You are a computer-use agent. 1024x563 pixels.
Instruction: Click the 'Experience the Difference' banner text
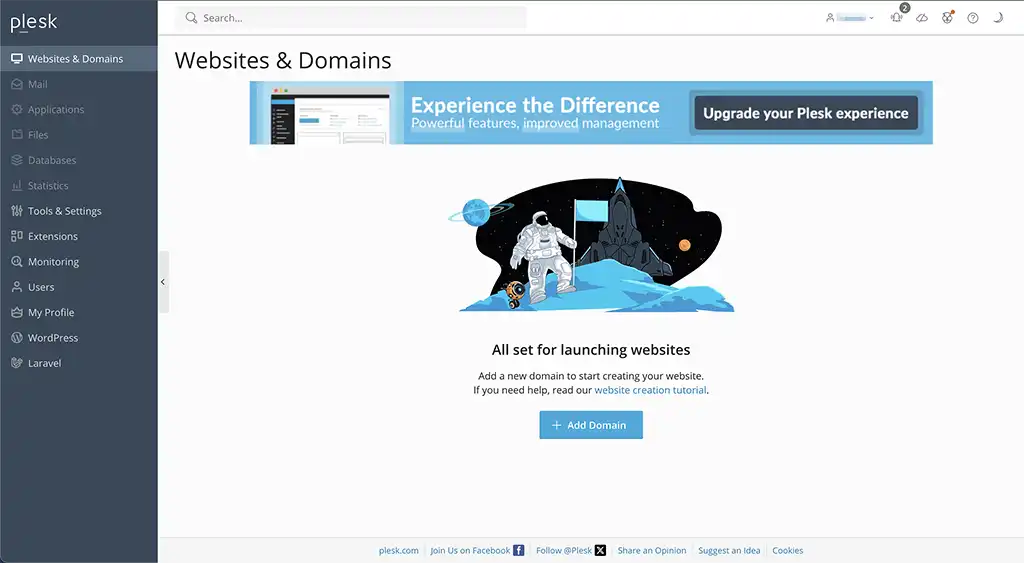[x=535, y=105]
